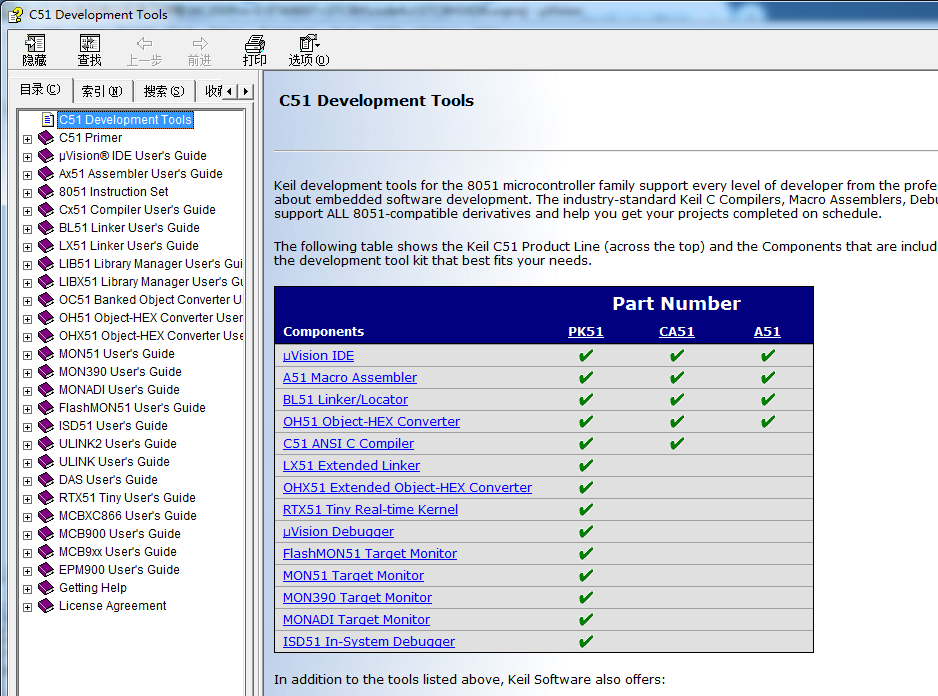Click the book icon for C51 Primer
938x696 pixels.
click(46, 138)
